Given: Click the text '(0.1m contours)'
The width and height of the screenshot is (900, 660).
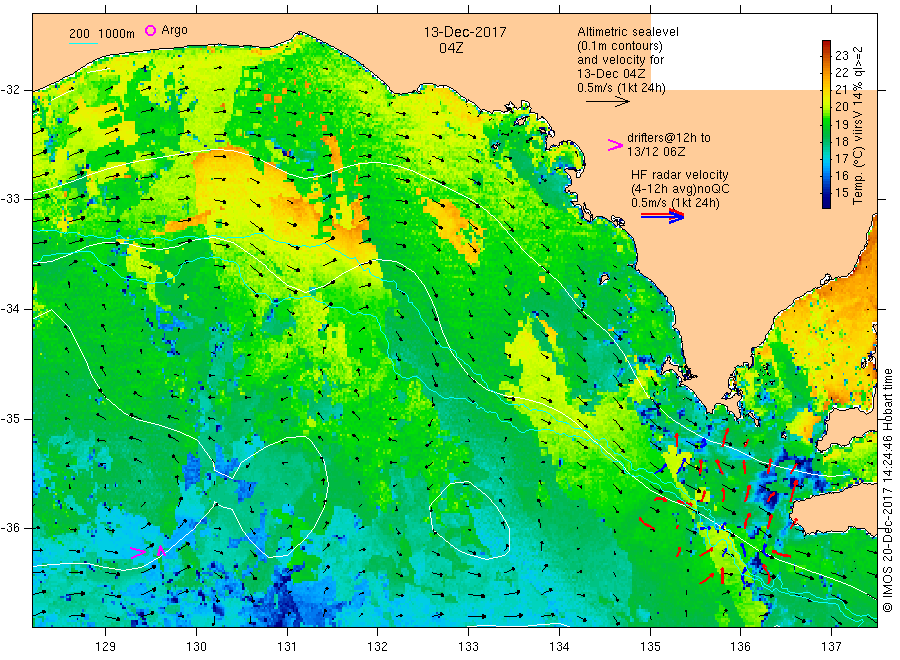Looking at the screenshot, I should (620, 46).
